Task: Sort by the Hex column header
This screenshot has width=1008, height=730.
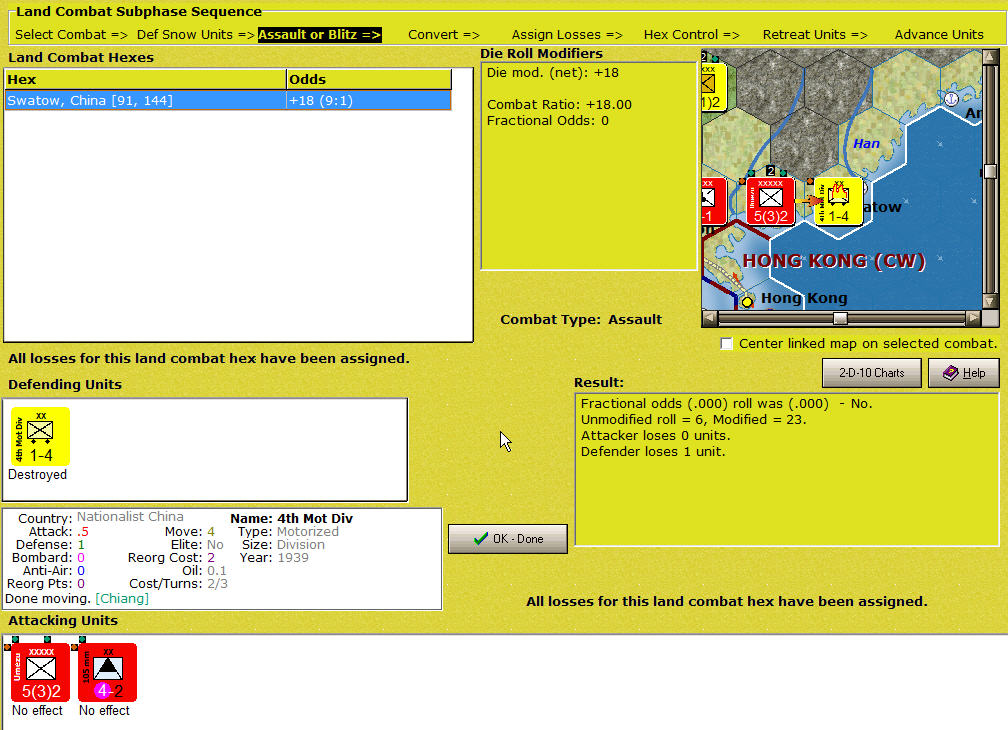Action: tap(145, 79)
